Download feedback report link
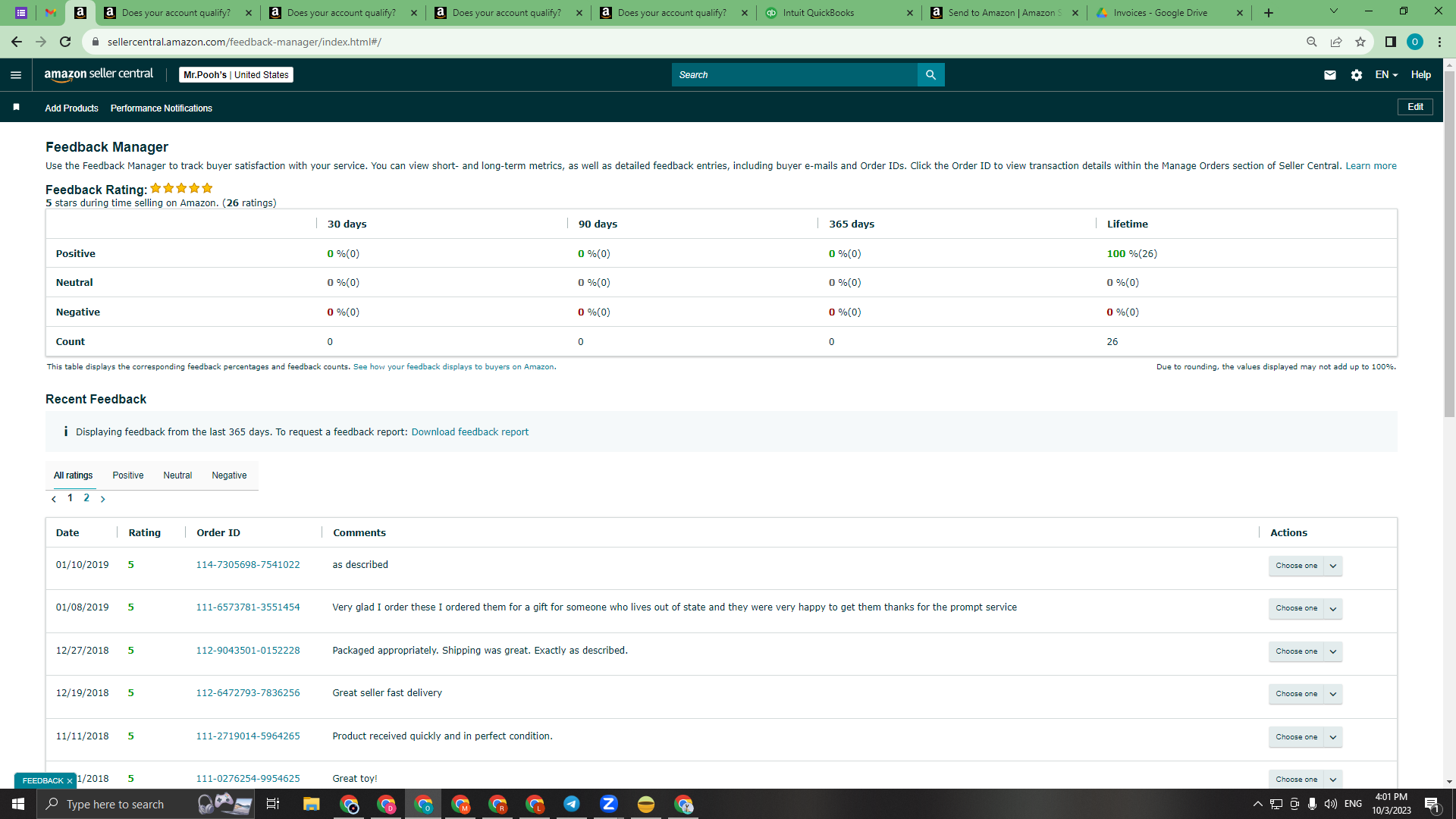 469,432
